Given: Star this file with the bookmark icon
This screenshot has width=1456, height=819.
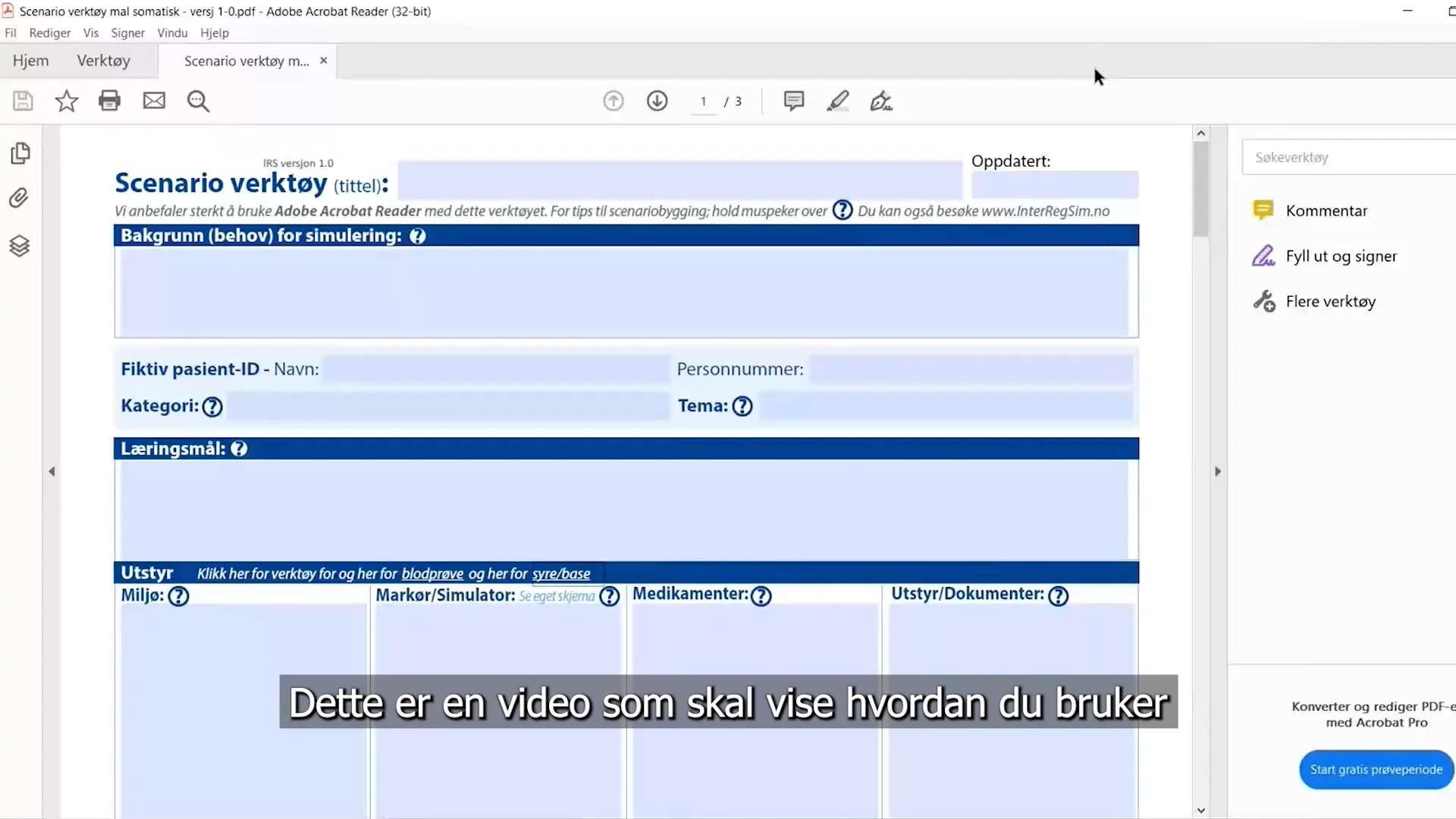Looking at the screenshot, I should pyautogui.click(x=67, y=101).
